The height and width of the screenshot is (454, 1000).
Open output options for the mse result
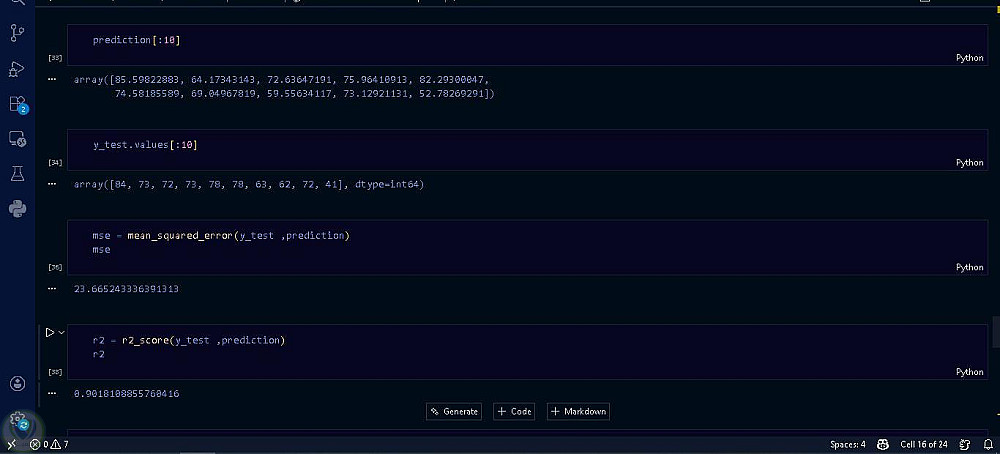click(x=52, y=289)
